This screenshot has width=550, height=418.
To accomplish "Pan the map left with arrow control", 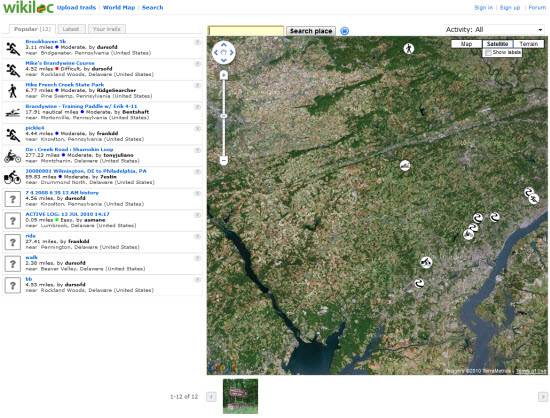I will 216,53.
